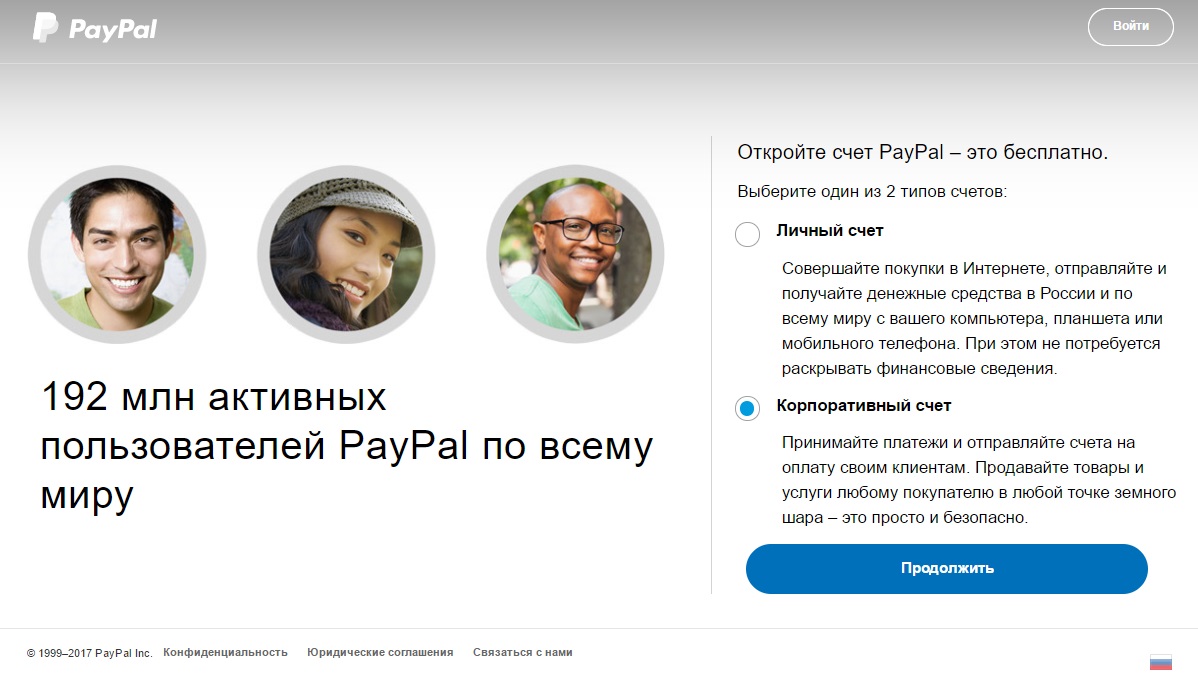Viewport: 1198px width, 677px height.
Task: Click the woman in hat portrait
Action: pyautogui.click(x=346, y=254)
